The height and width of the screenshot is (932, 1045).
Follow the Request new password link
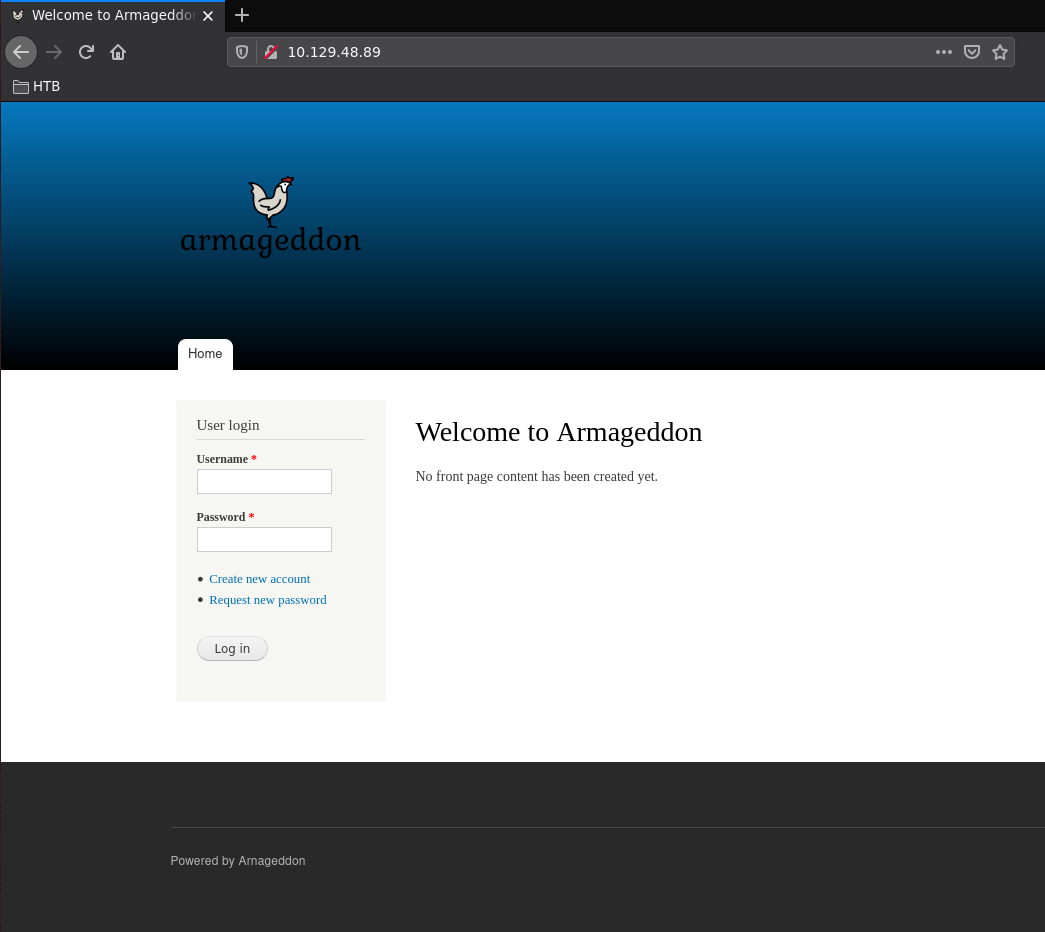pos(267,600)
